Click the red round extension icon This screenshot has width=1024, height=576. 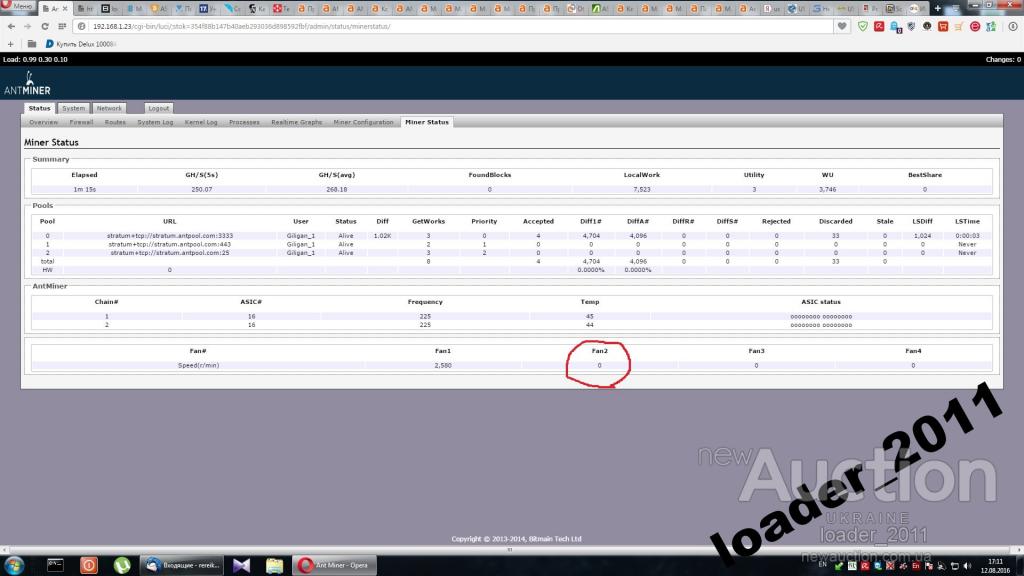[x=975, y=27]
